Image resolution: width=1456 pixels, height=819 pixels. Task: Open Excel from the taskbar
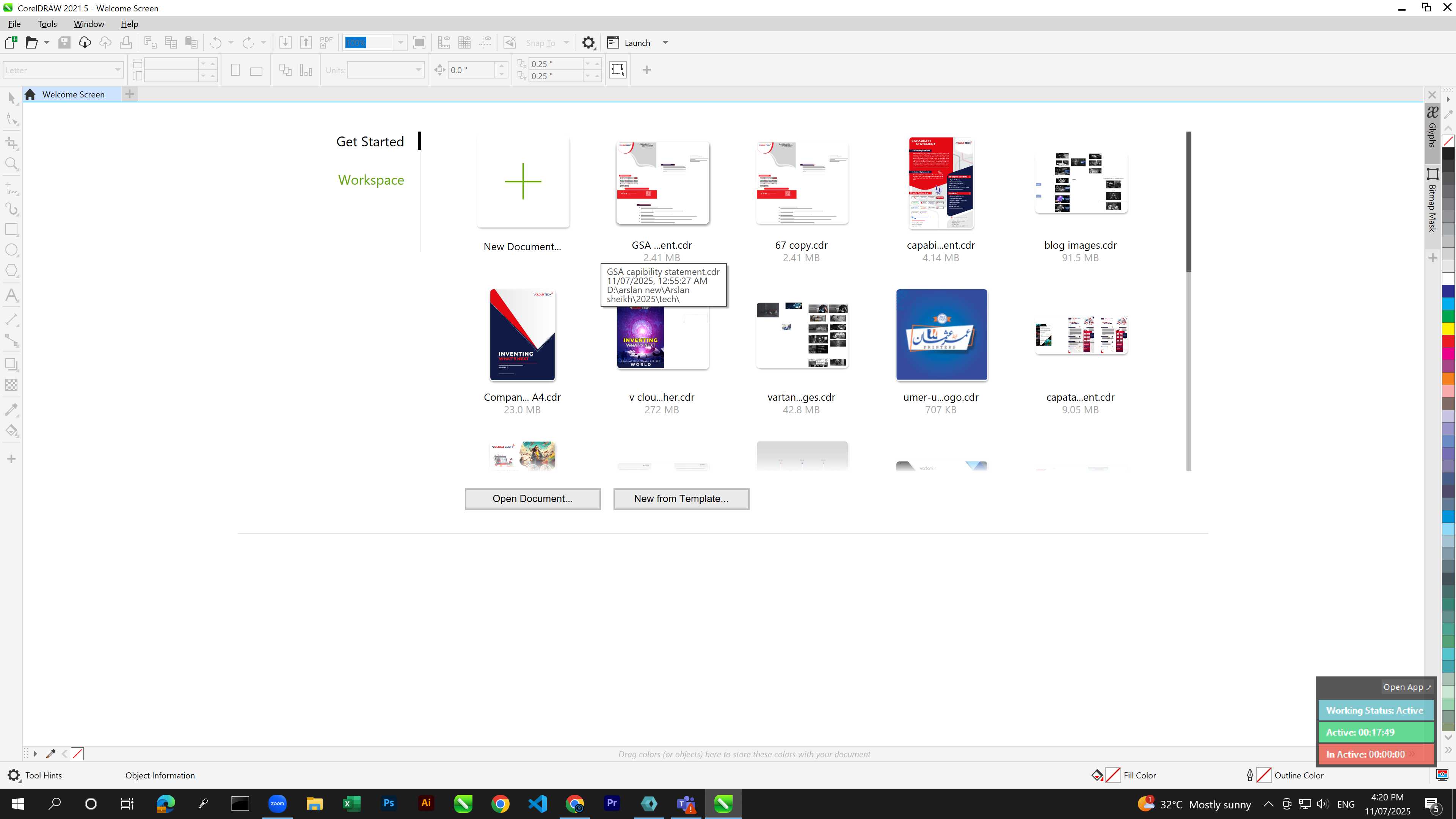pyautogui.click(x=351, y=803)
